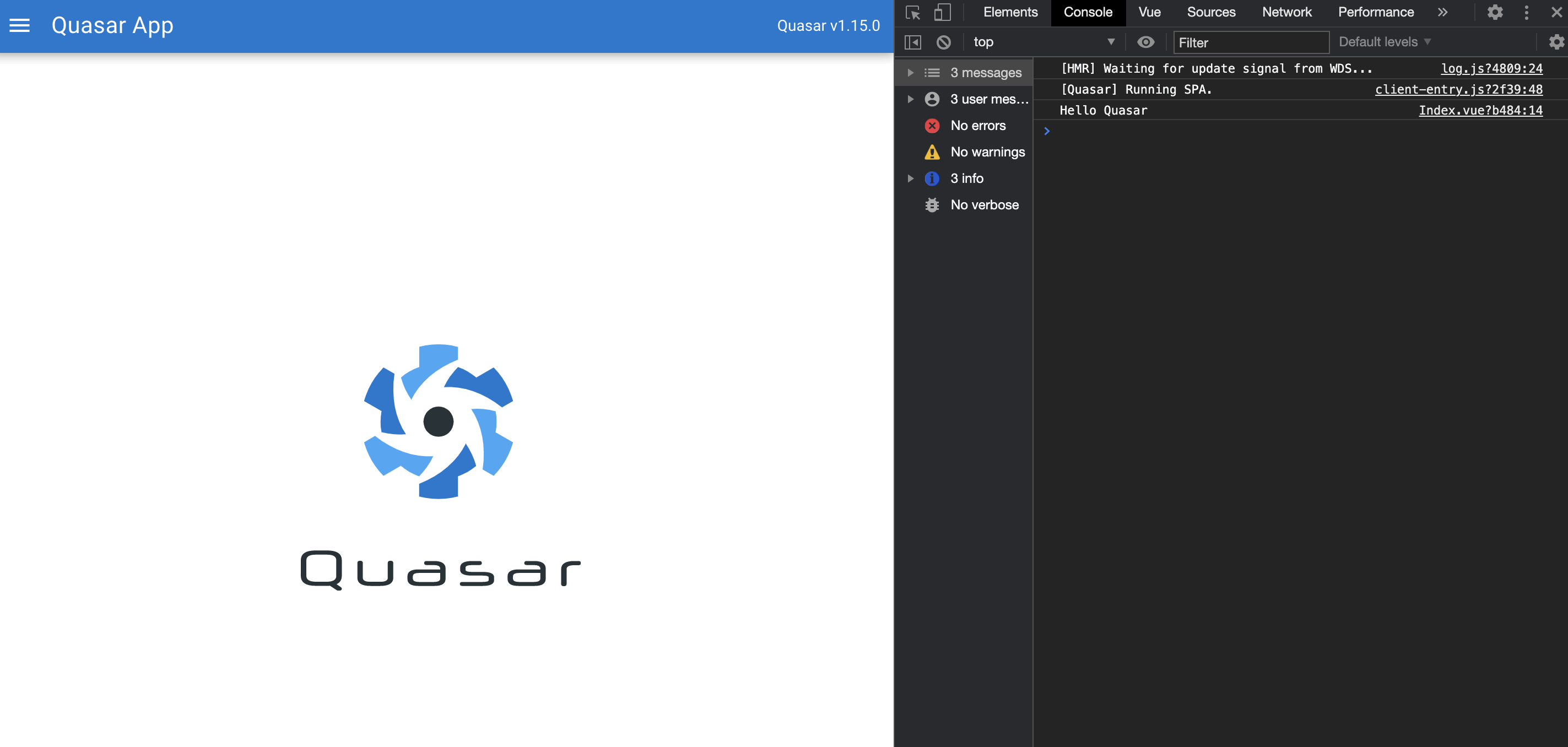Click the eye icon to create a live expression
The height and width of the screenshot is (747, 1568).
click(1145, 42)
